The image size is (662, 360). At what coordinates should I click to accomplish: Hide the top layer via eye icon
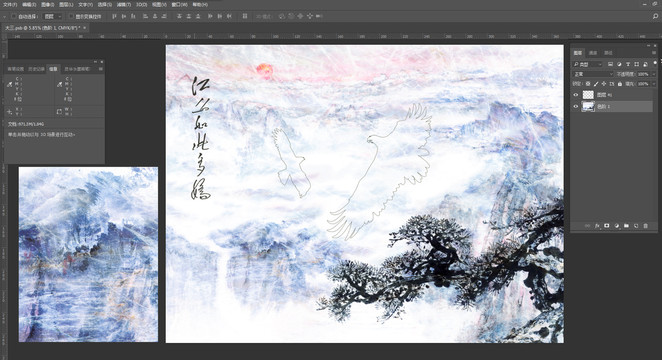tap(575, 95)
